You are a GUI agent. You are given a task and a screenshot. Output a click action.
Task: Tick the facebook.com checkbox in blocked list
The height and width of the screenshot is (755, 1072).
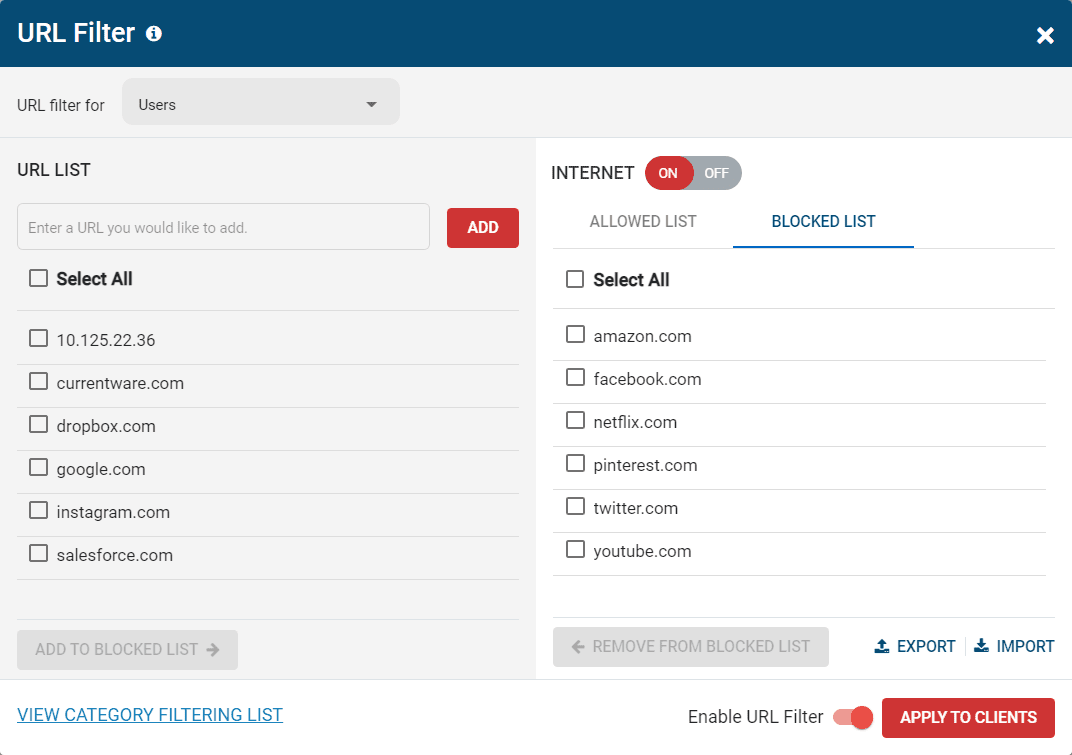[575, 378]
